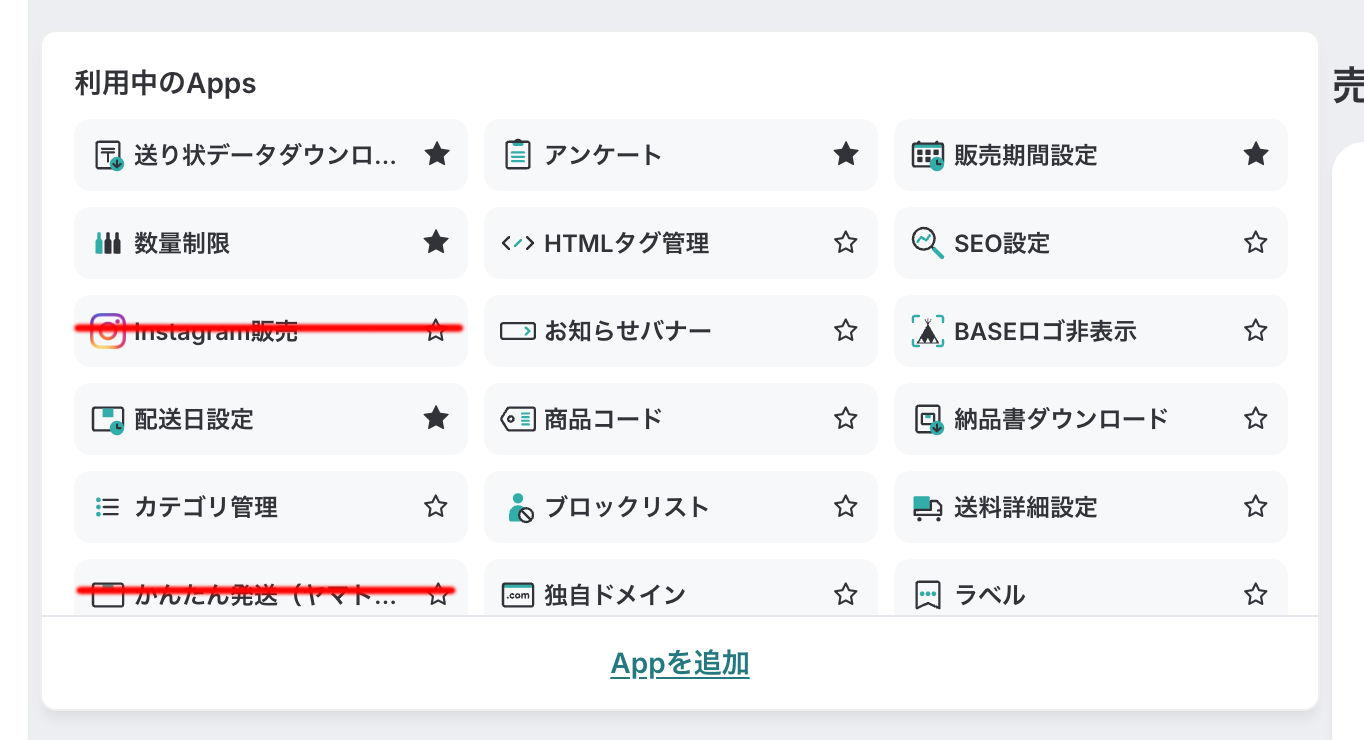1364x740 pixels.
Task: Click the HTMLタグ管理 code icon
Action: point(518,243)
